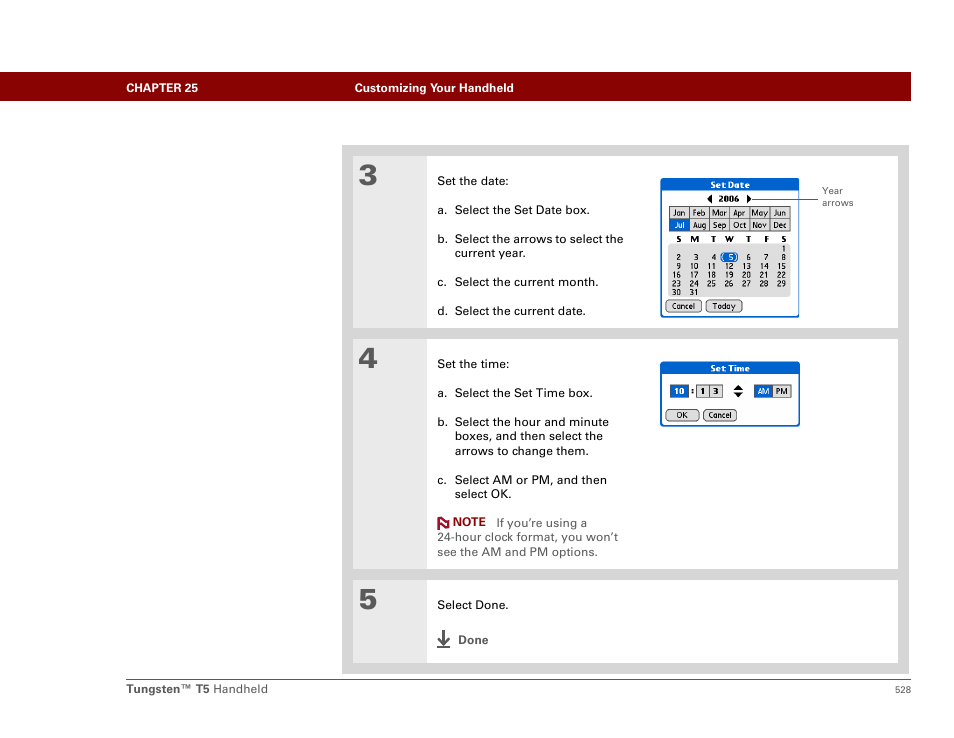
Task: Click 'Select Done.' instruction text
Action: (473, 605)
